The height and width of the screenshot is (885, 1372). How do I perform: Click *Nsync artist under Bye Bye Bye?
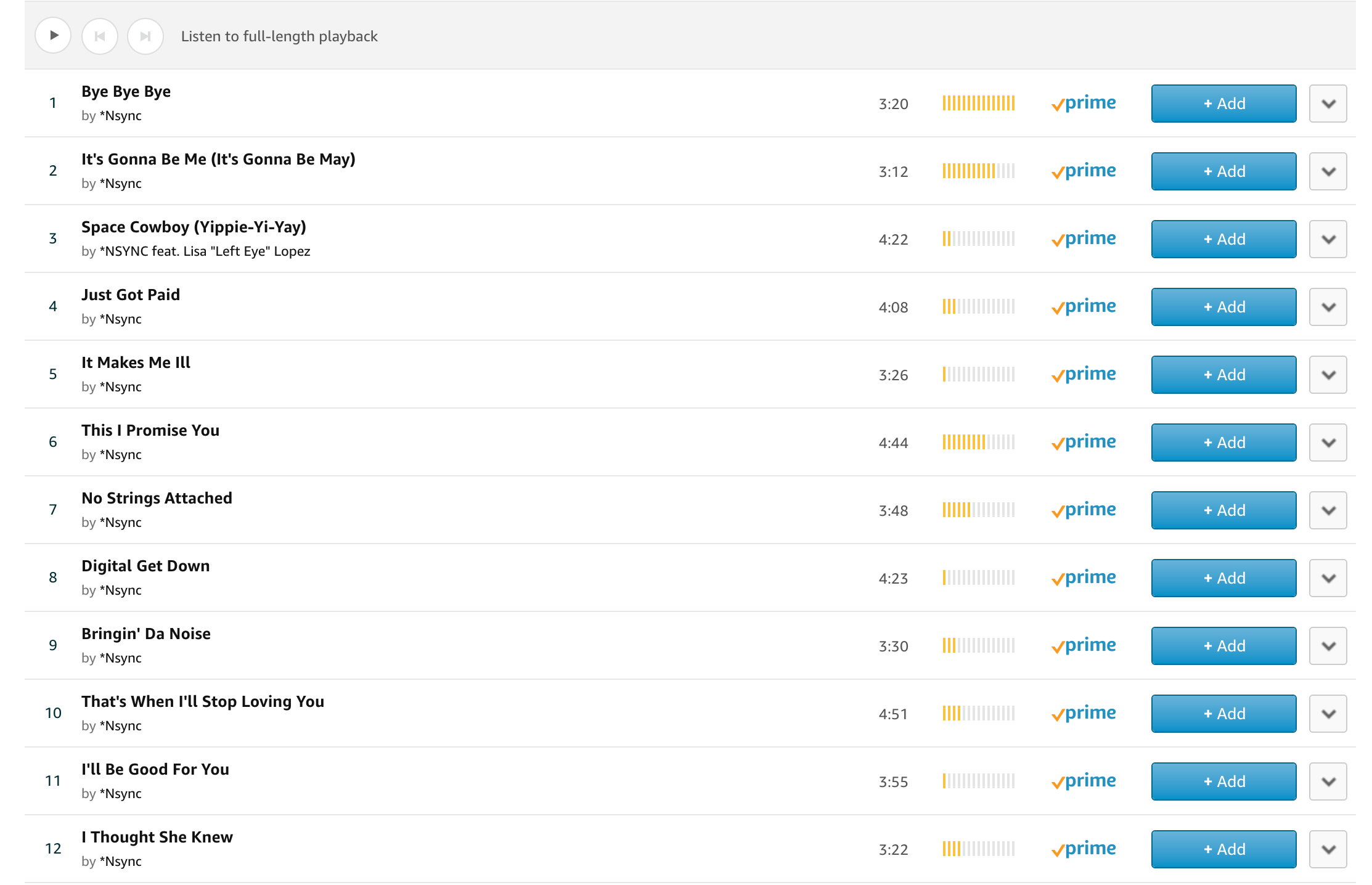(121, 116)
